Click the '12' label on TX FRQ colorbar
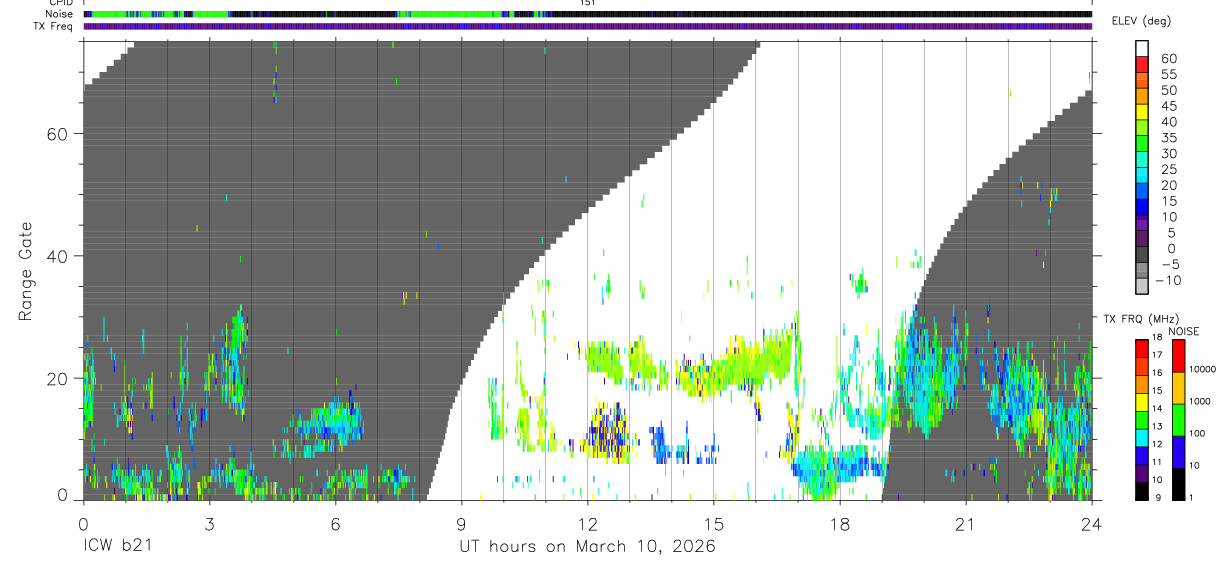The height and width of the screenshot is (567, 1228). pyautogui.click(x=1158, y=444)
